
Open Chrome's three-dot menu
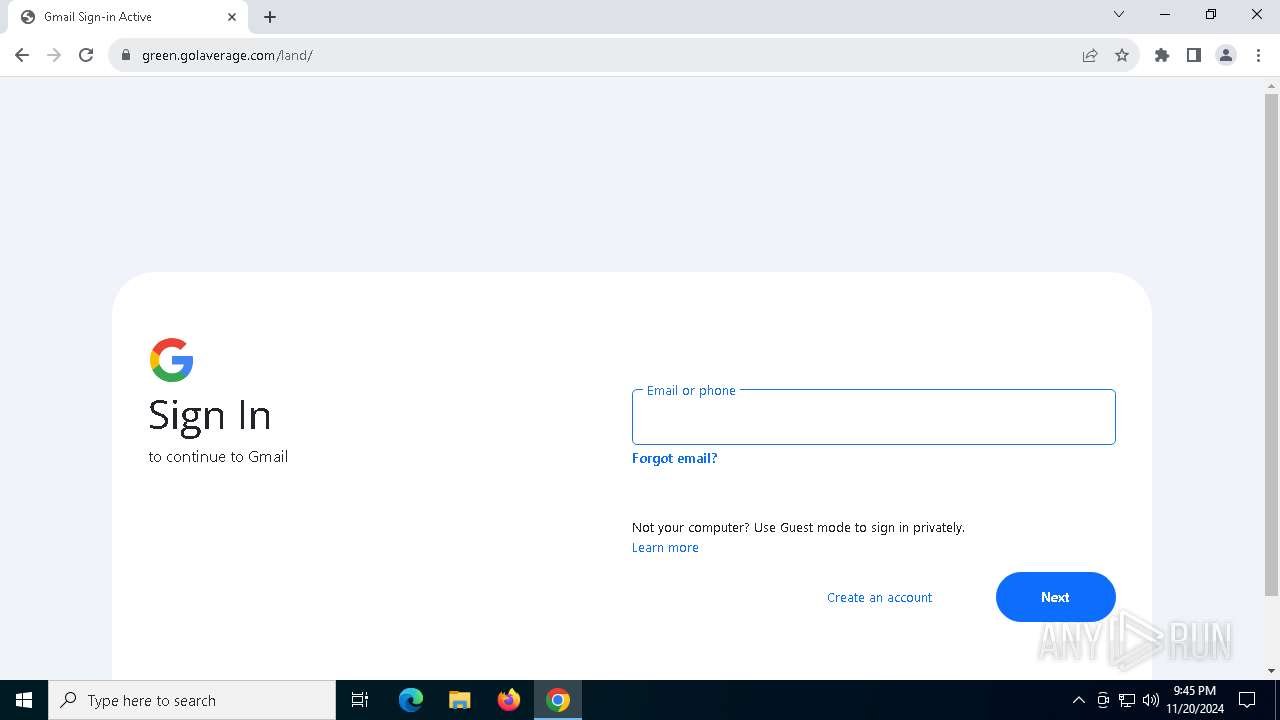click(x=1258, y=55)
